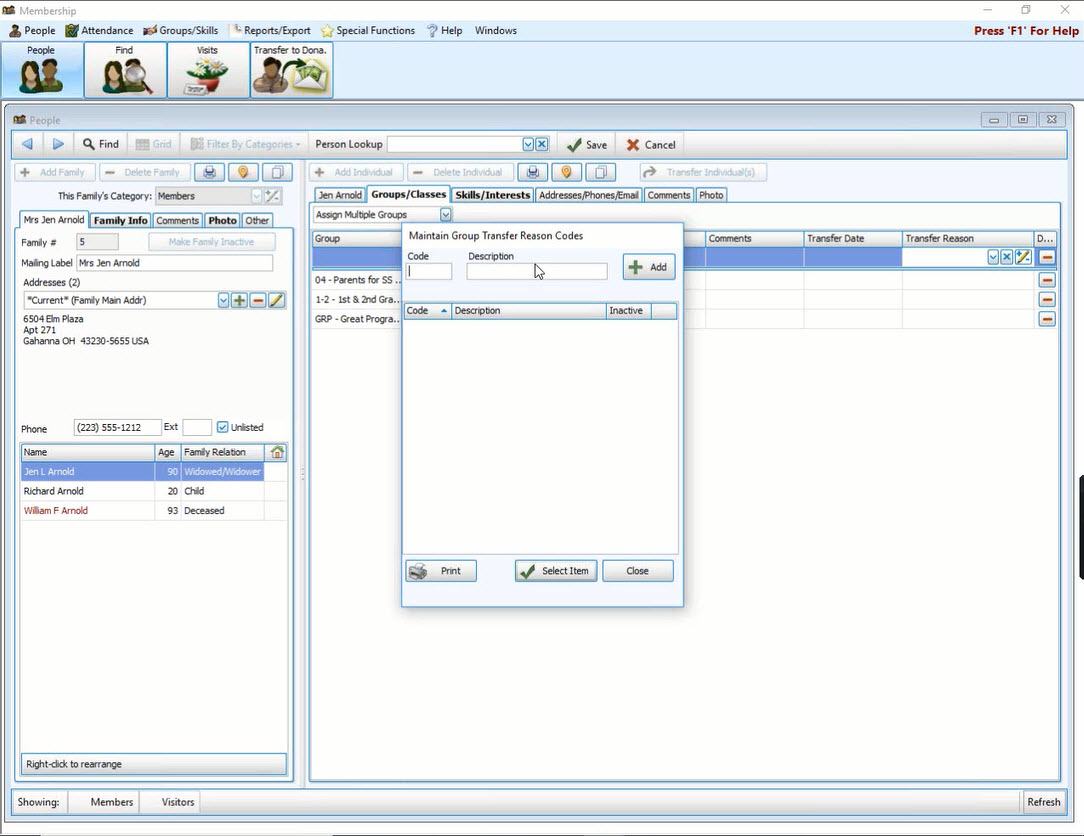Viewport: 1084px width, 836px height.
Task: Click the Visits flower icon
Action: click(x=207, y=70)
